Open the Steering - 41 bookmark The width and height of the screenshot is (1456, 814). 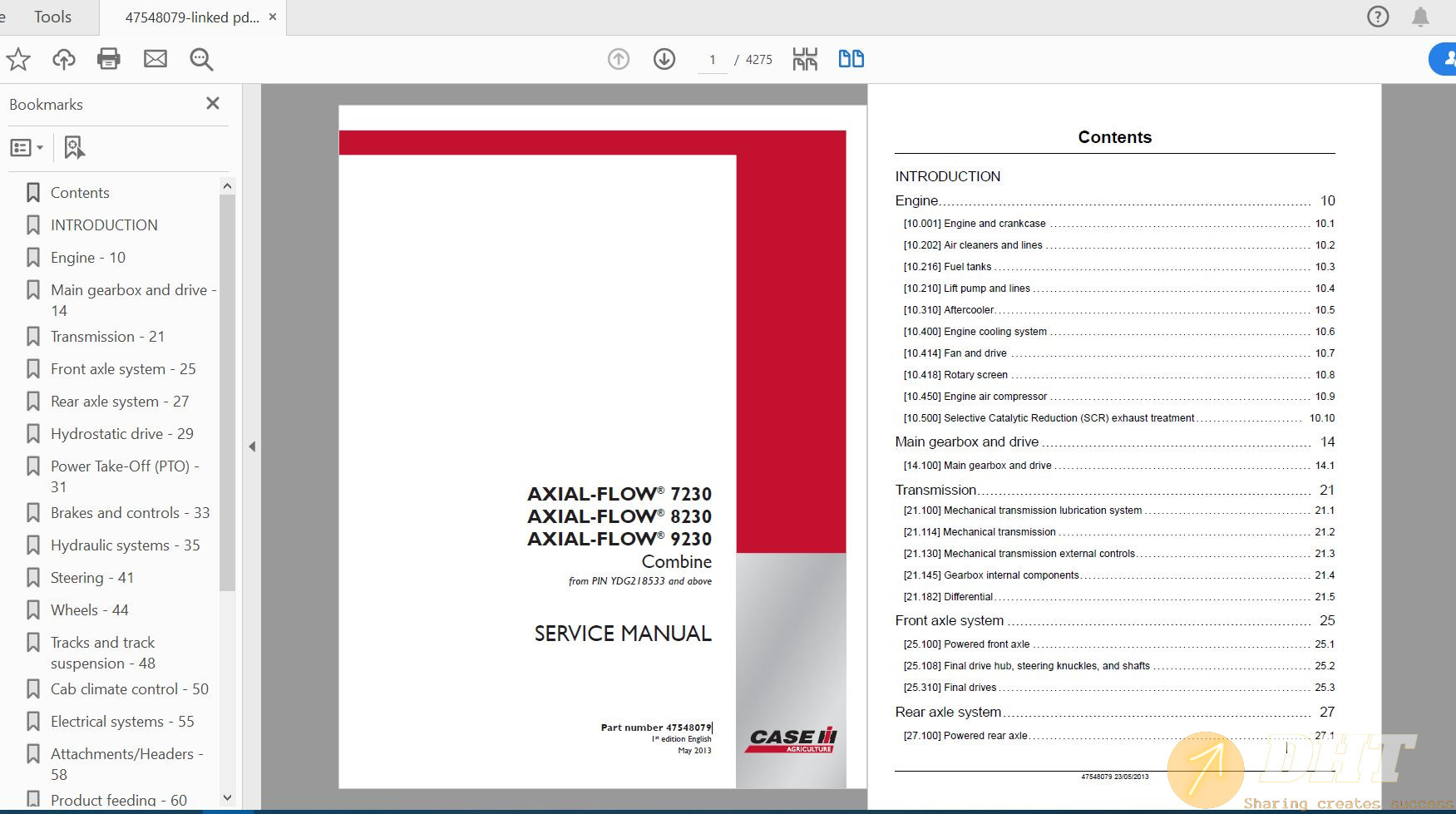point(91,578)
